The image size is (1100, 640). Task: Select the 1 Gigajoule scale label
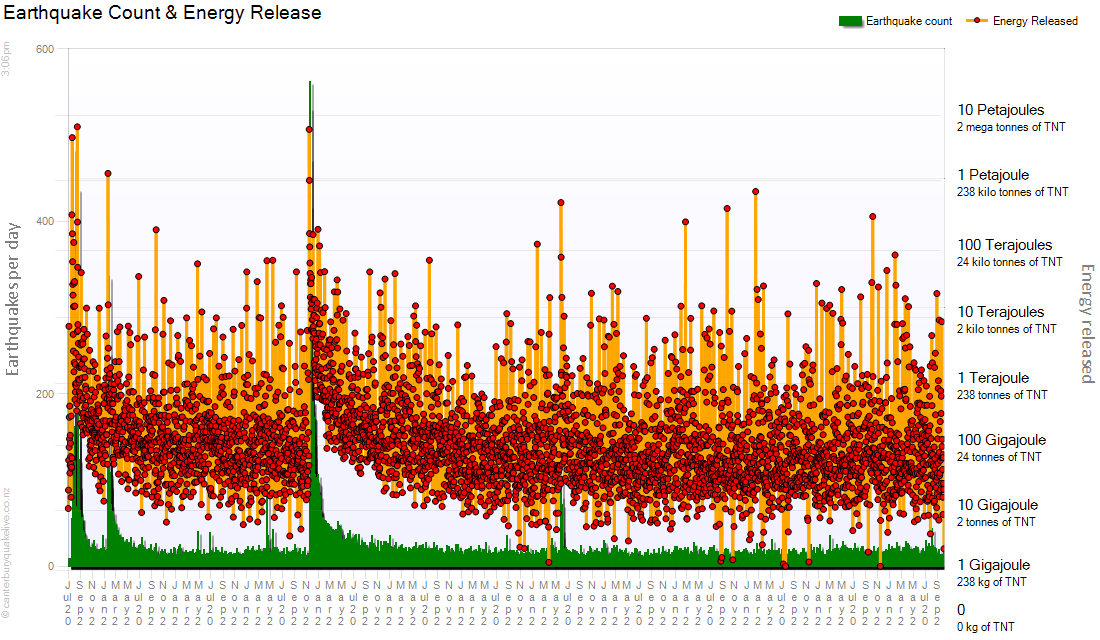(x=991, y=565)
